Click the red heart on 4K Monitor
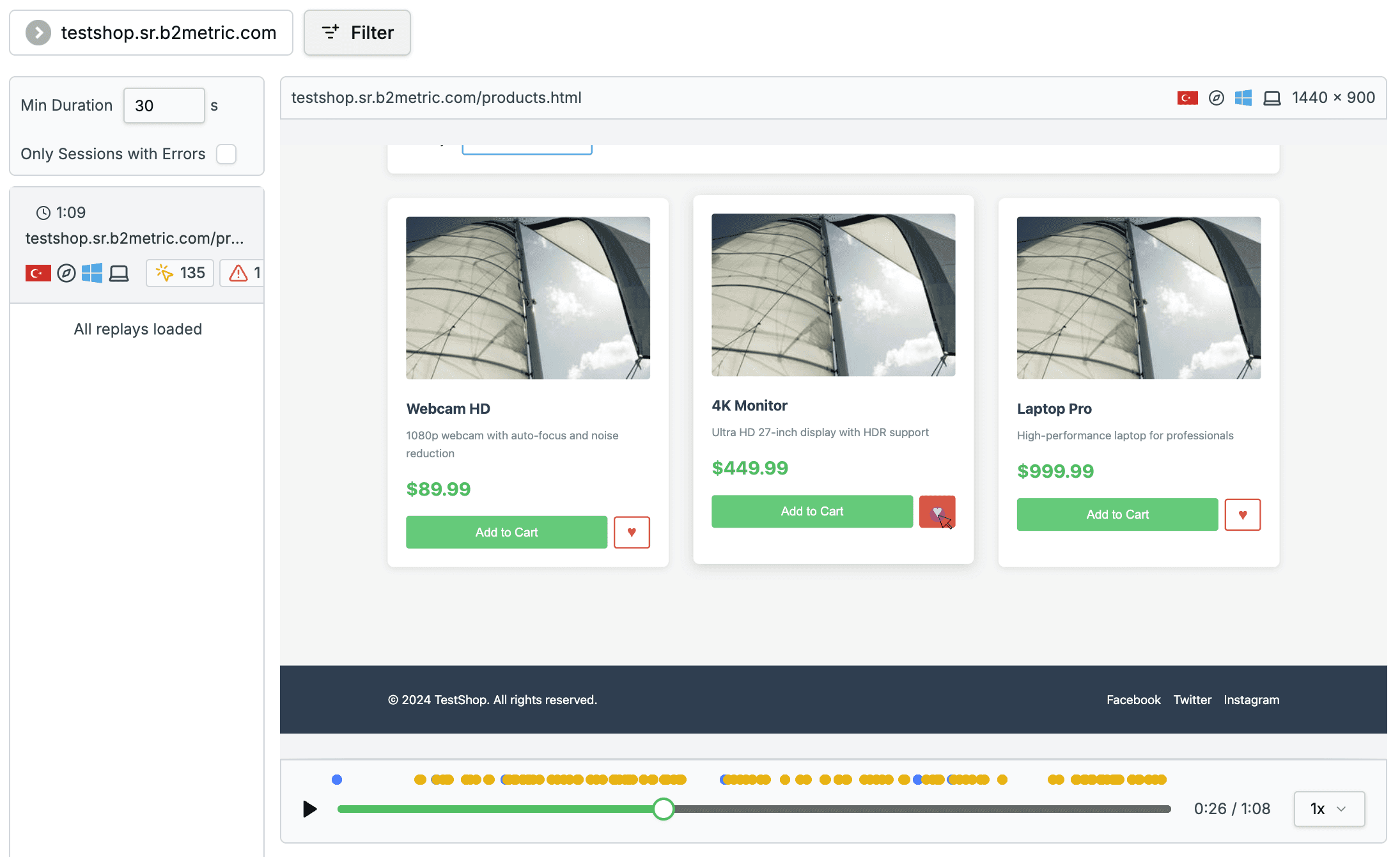The image size is (1400, 857). click(x=937, y=512)
